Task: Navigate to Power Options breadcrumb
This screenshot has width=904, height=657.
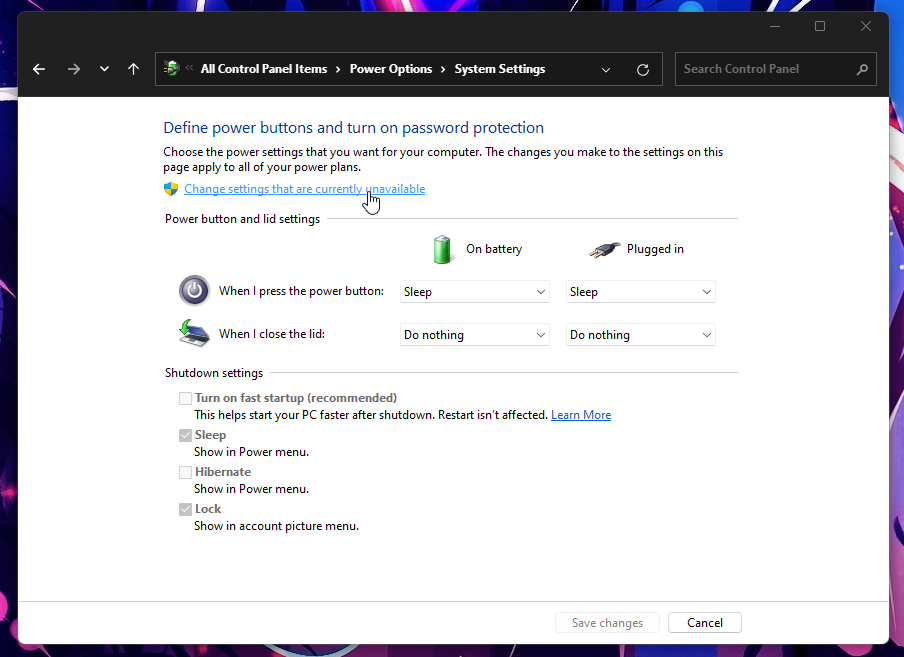Action: coord(391,69)
